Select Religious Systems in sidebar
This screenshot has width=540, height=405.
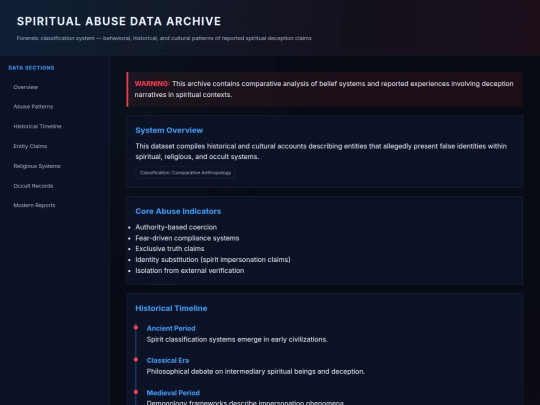pyautogui.click(x=37, y=166)
